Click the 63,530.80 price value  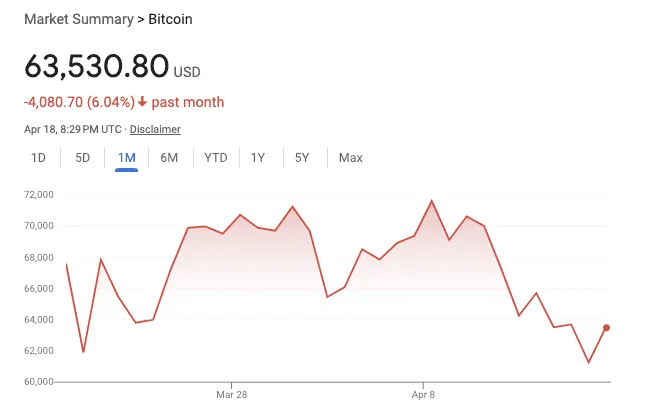pos(97,66)
